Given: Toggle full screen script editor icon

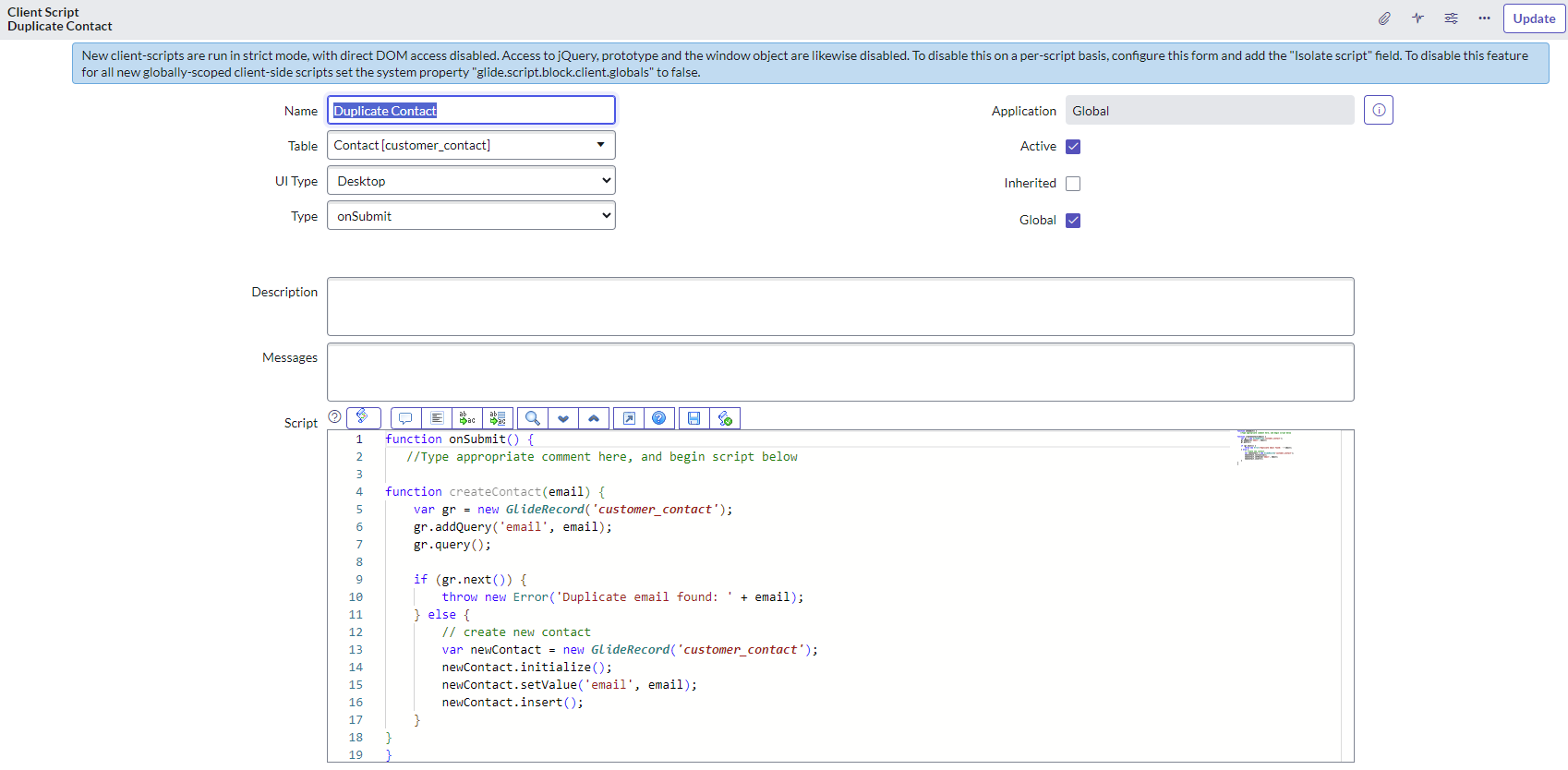Looking at the screenshot, I should (629, 418).
